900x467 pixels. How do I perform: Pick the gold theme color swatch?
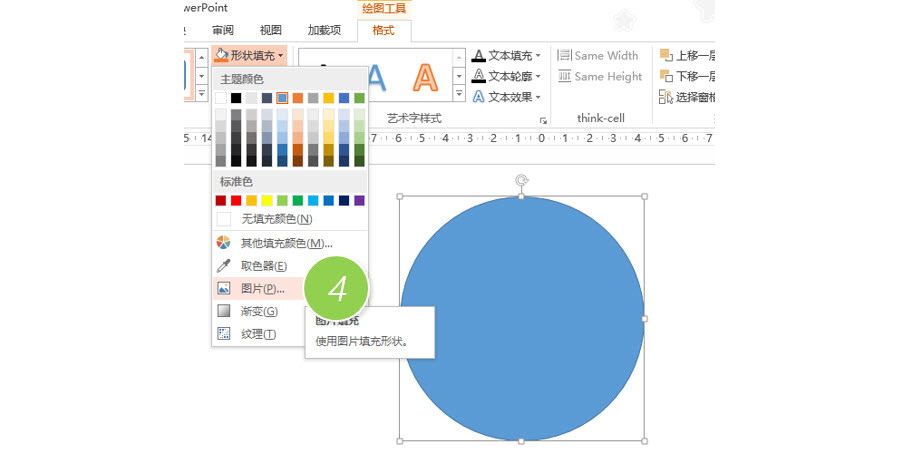pos(328,98)
